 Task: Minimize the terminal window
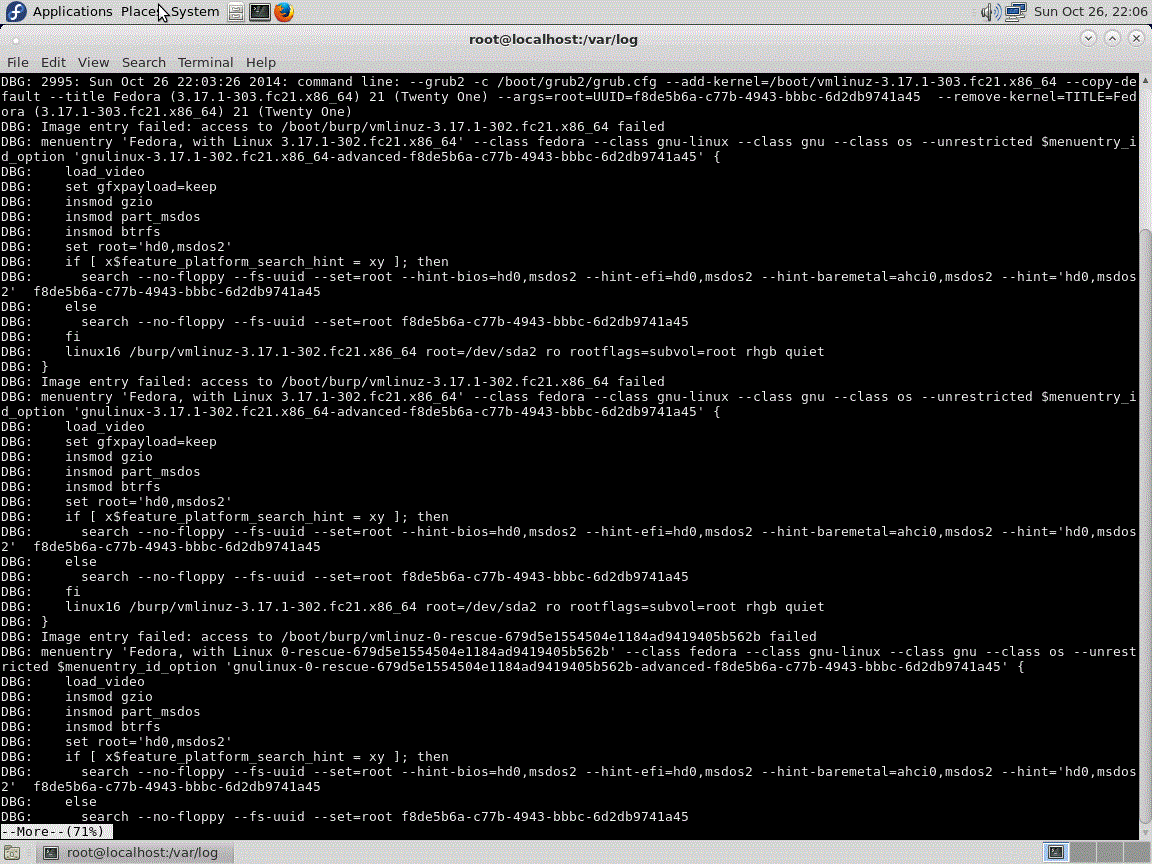[1088, 38]
